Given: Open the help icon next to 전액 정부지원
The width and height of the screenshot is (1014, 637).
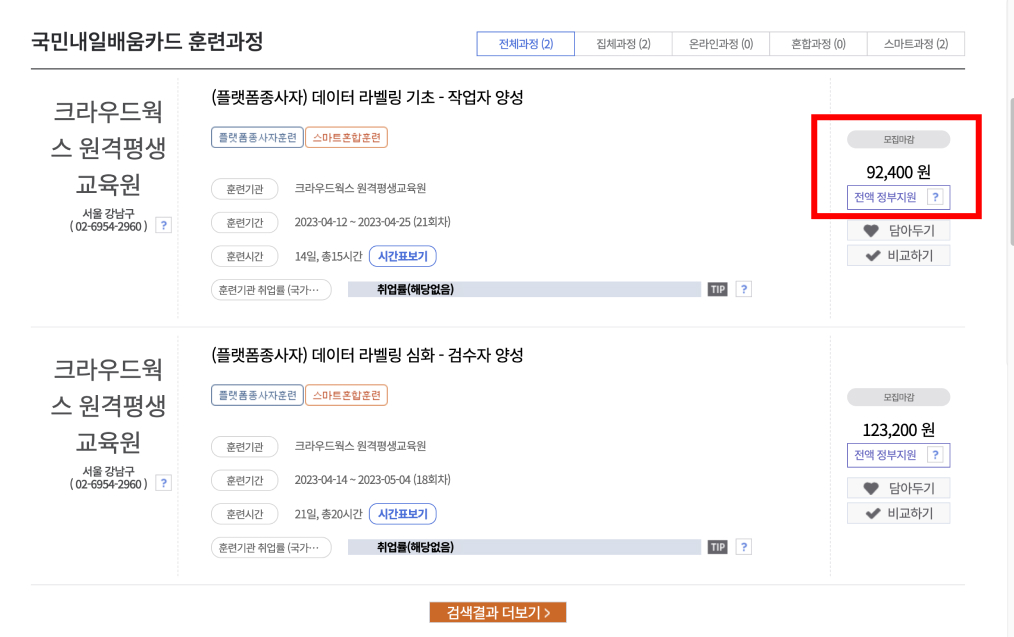Looking at the screenshot, I should pyautogui.click(x=936, y=198).
